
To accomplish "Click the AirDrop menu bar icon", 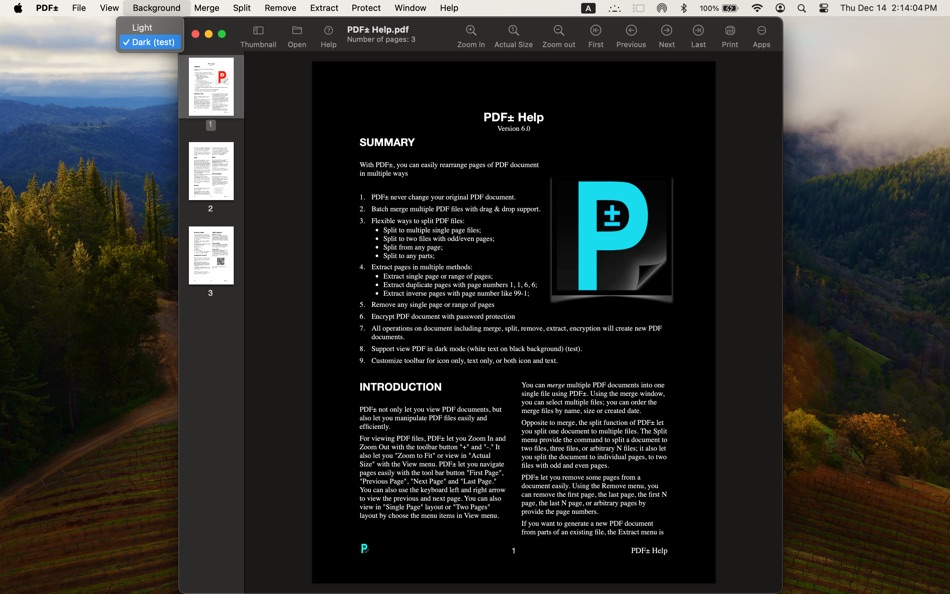I will [x=662, y=8].
